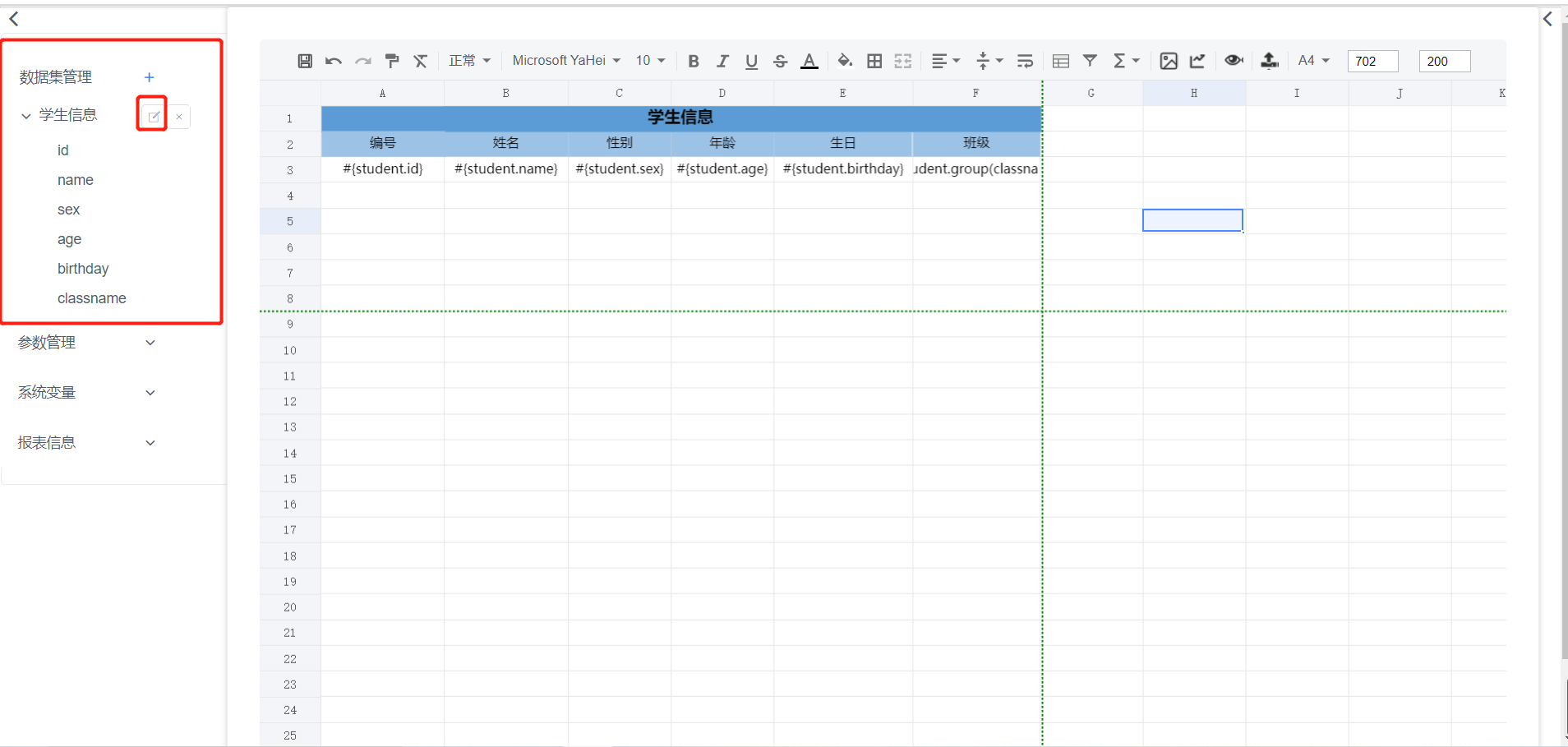Viewport: 1568px width, 747px height.
Task: Add a new dataset with plus icon
Action: click(x=149, y=77)
